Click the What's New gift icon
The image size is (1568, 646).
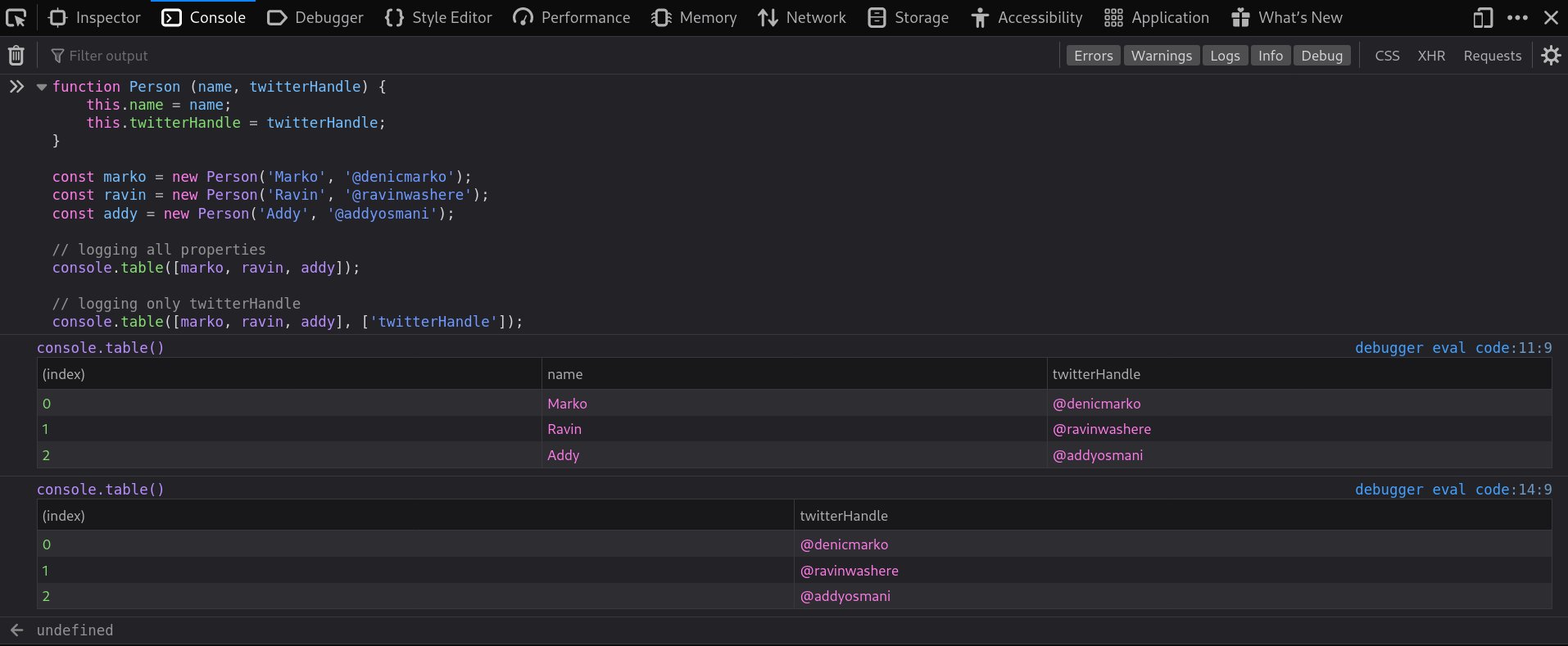[1240, 17]
